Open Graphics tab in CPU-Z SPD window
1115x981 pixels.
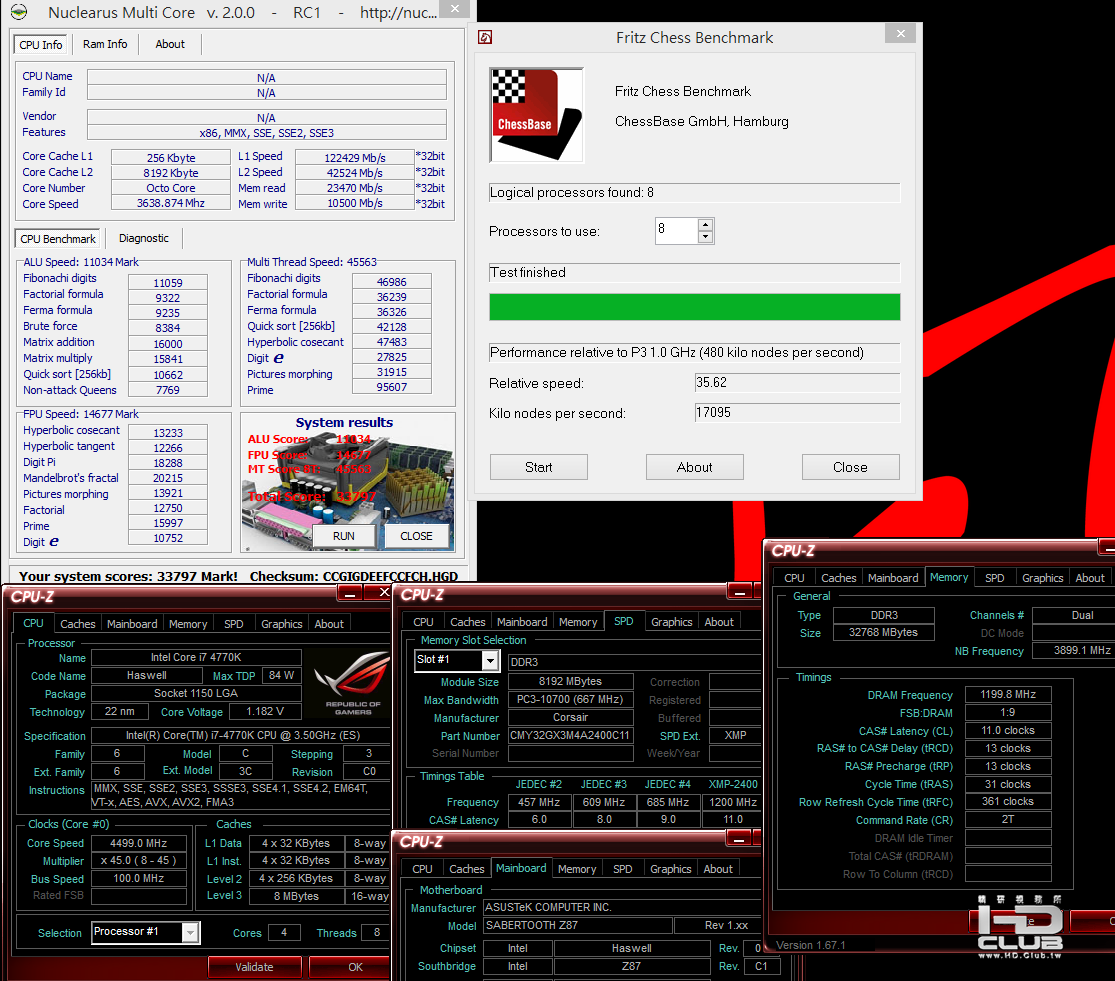pos(671,622)
